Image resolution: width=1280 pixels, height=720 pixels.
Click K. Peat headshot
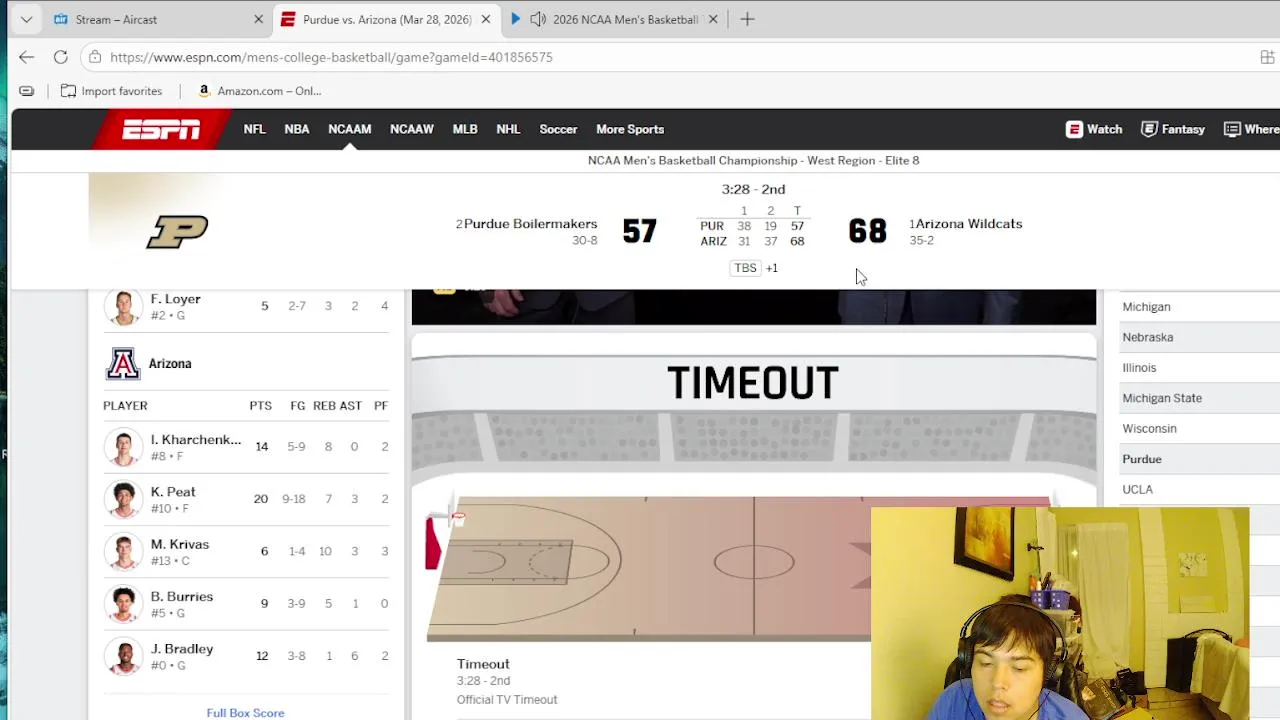click(x=124, y=499)
